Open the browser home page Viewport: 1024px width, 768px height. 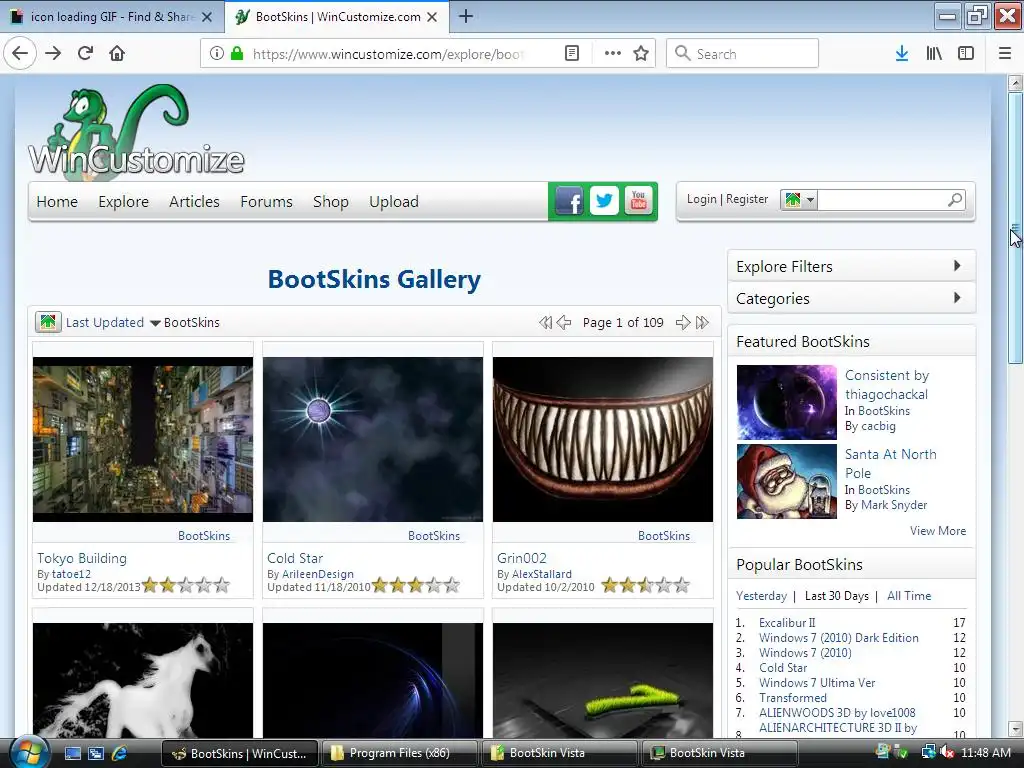point(117,53)
